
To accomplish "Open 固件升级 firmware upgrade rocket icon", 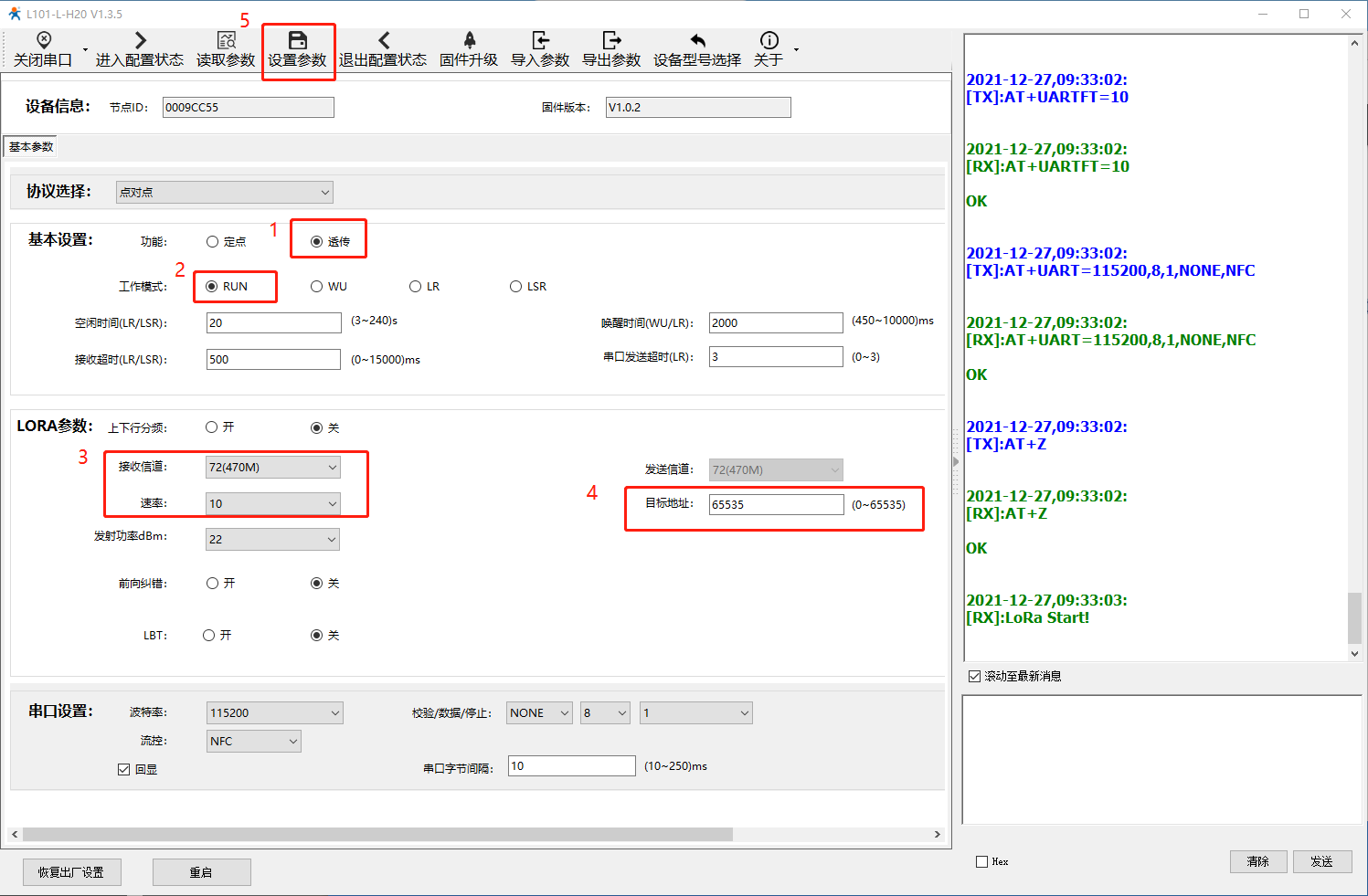I will 469,40.
